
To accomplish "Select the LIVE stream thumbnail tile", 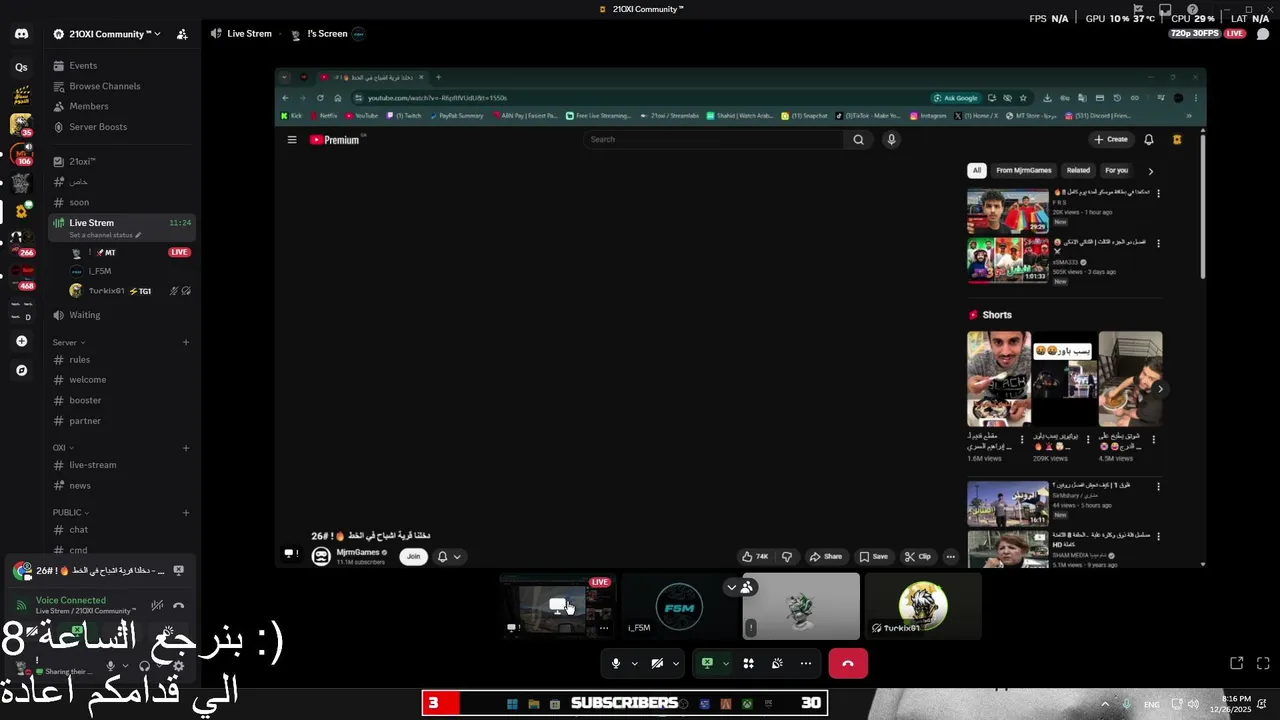I will coord(559,606).
